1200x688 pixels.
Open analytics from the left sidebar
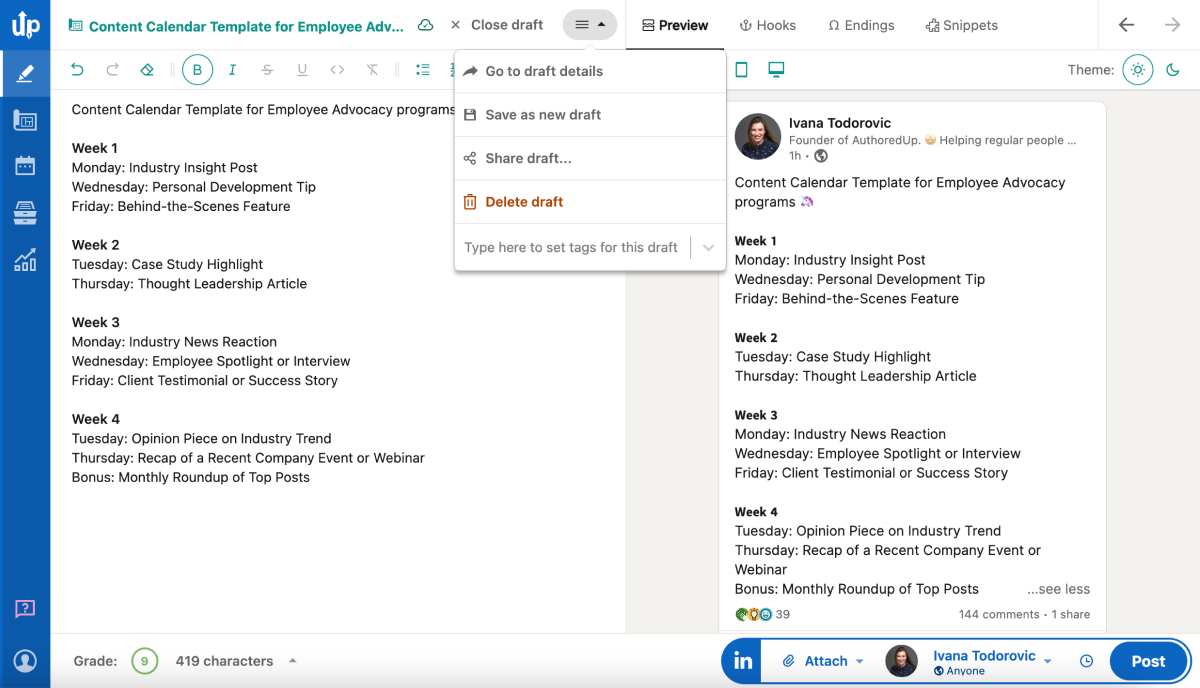(x=24, y=261)
